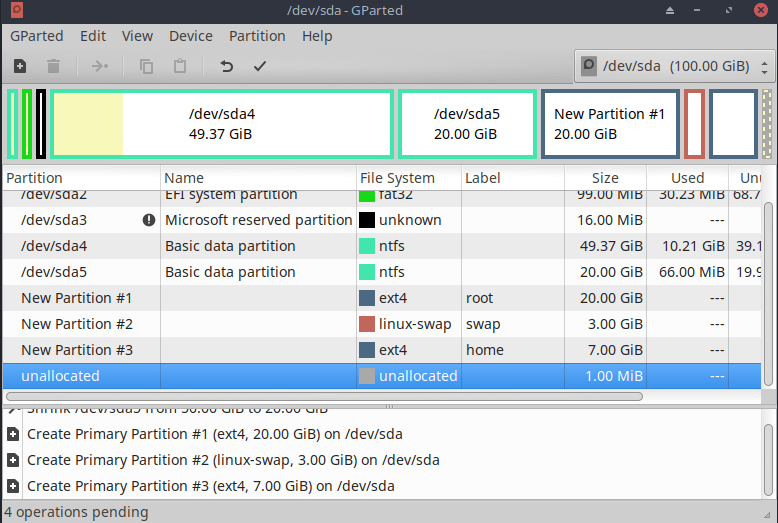Image resolution: width=778 pixels, height=523 pixels.
Task: Click the partition list vertical scrollbar
Action: click(x=769, y=294)
